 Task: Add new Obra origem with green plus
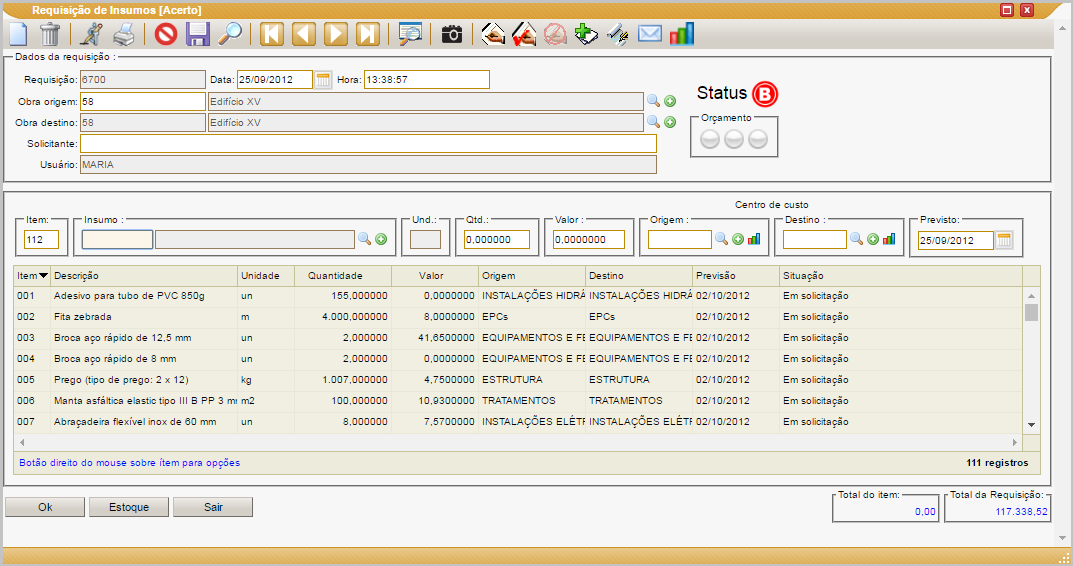point(670,101)
